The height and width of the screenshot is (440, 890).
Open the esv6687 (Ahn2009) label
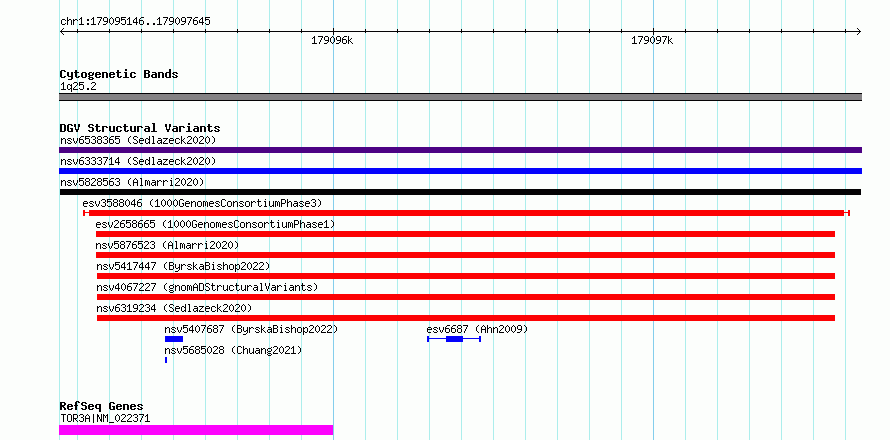(x=477, y=329)
